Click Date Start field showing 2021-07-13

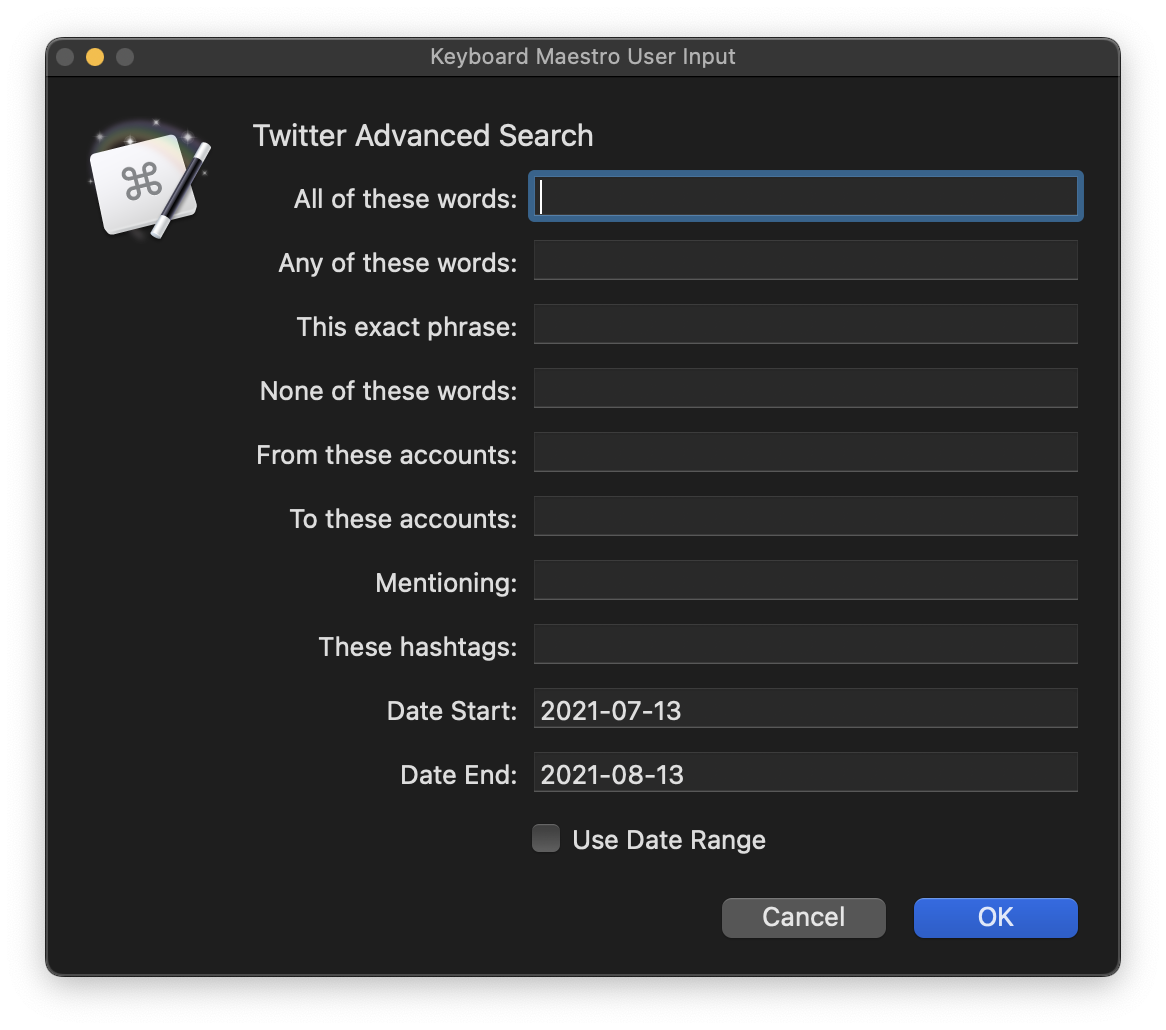tap(805, 708)
